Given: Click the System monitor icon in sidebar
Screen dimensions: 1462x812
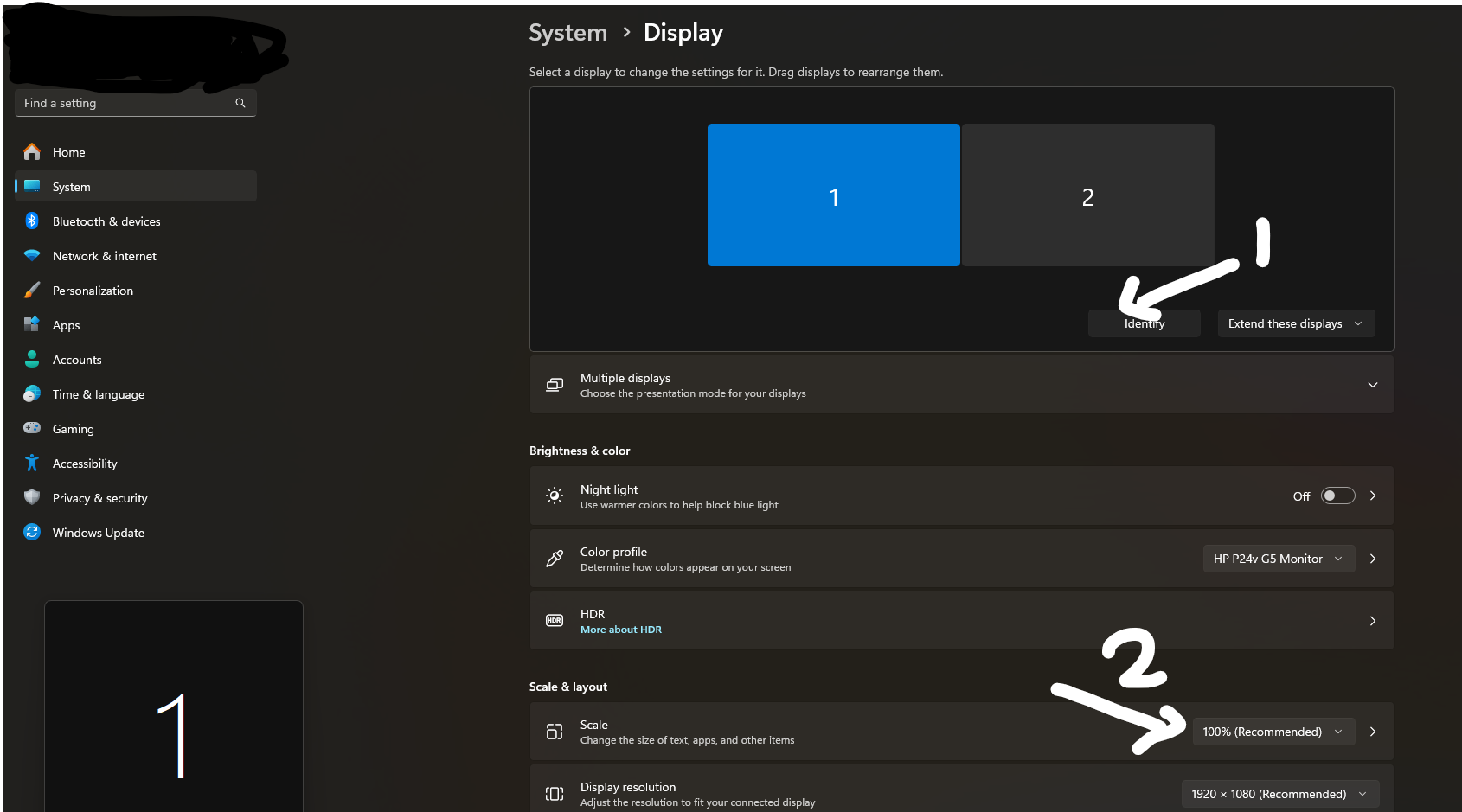Looking at the screenshot, I should click(32, 186).
